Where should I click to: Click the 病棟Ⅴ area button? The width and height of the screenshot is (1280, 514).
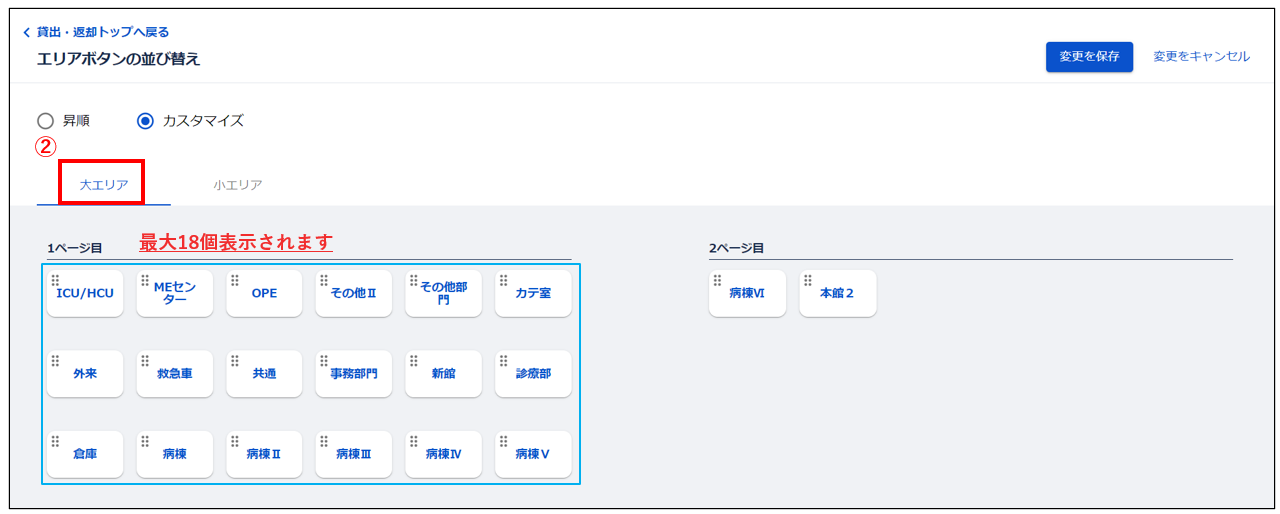[533, 454]
